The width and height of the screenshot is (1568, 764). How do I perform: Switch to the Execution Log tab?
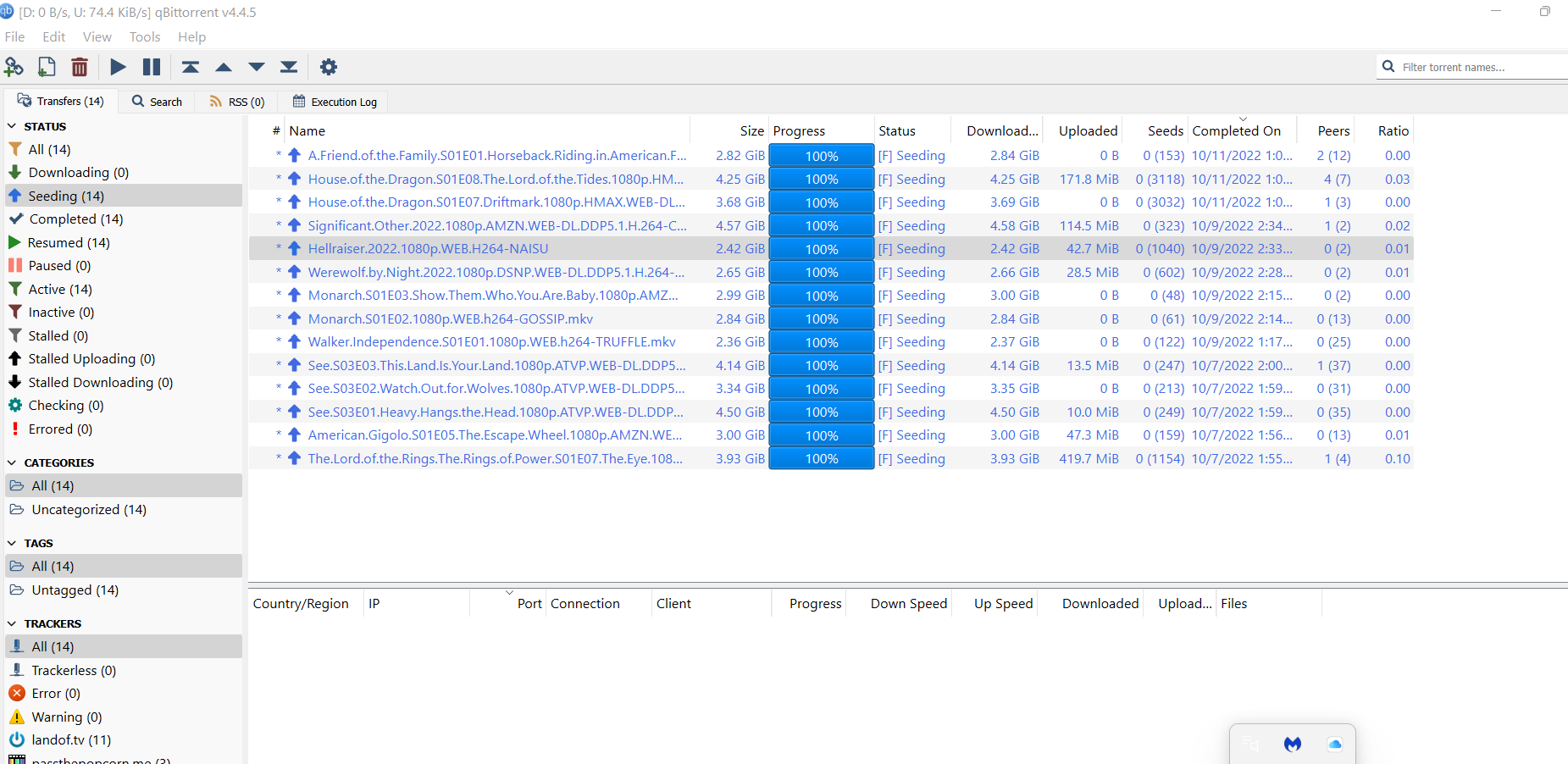[335, 102]
